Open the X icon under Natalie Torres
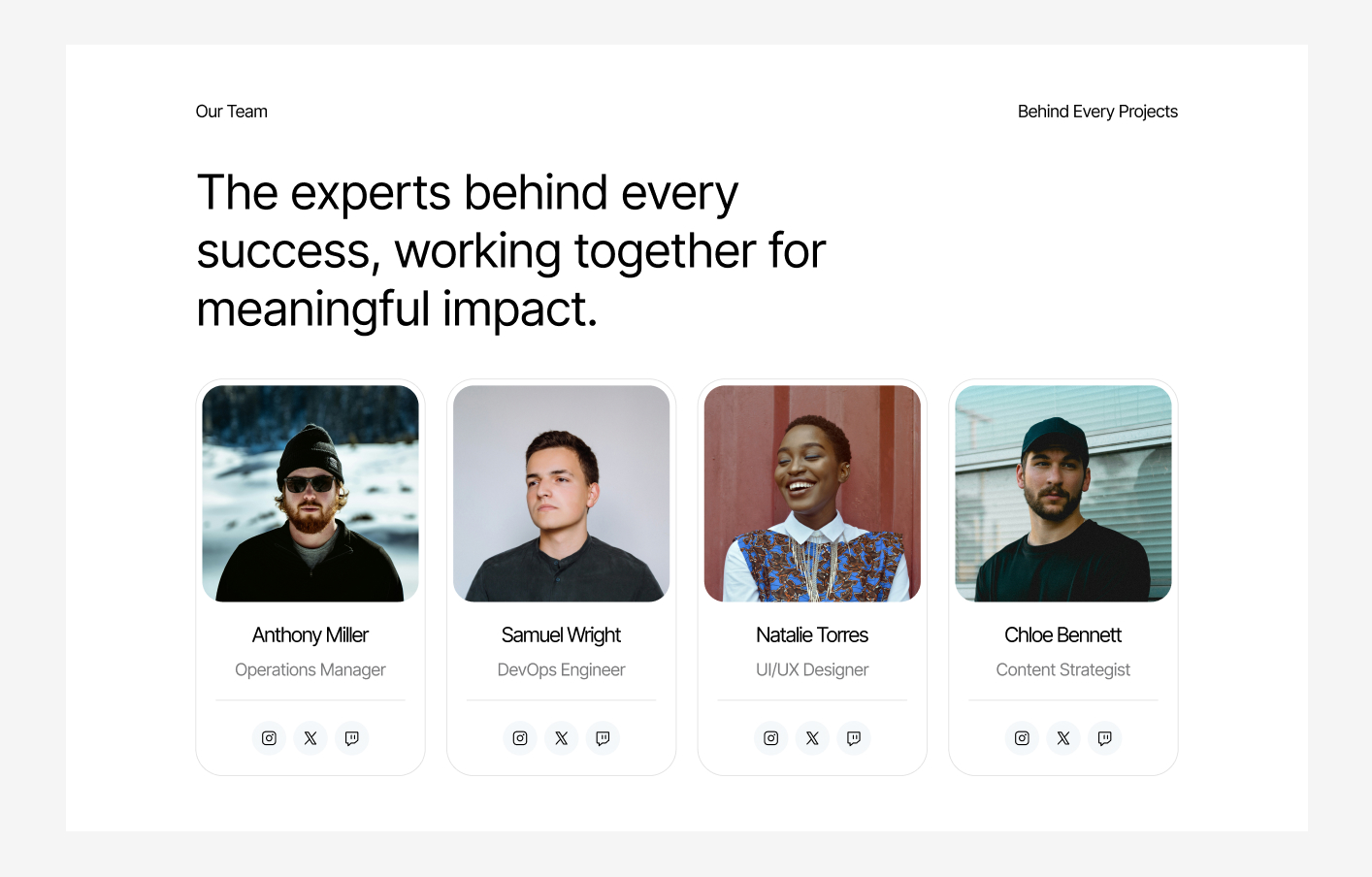1372x877 pixels. pos(812,737)
